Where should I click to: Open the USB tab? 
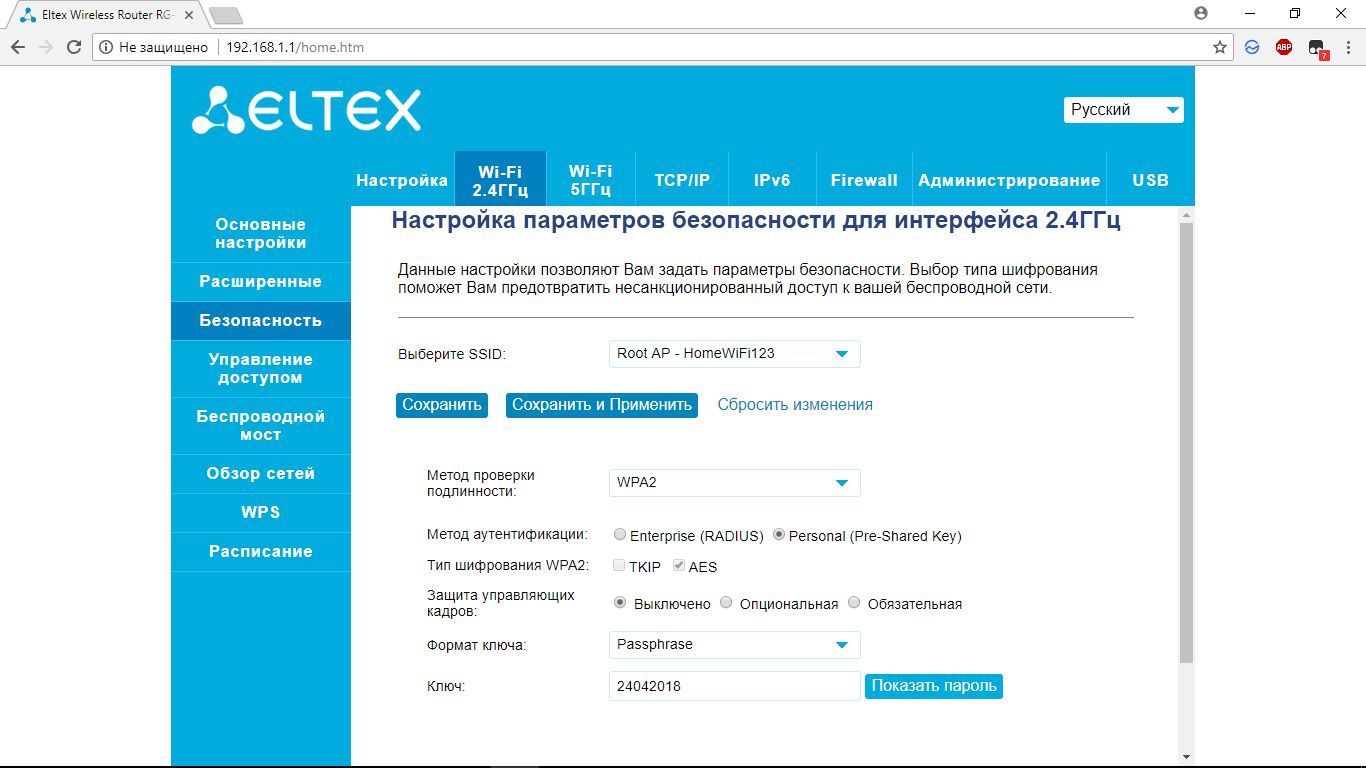1150,181
